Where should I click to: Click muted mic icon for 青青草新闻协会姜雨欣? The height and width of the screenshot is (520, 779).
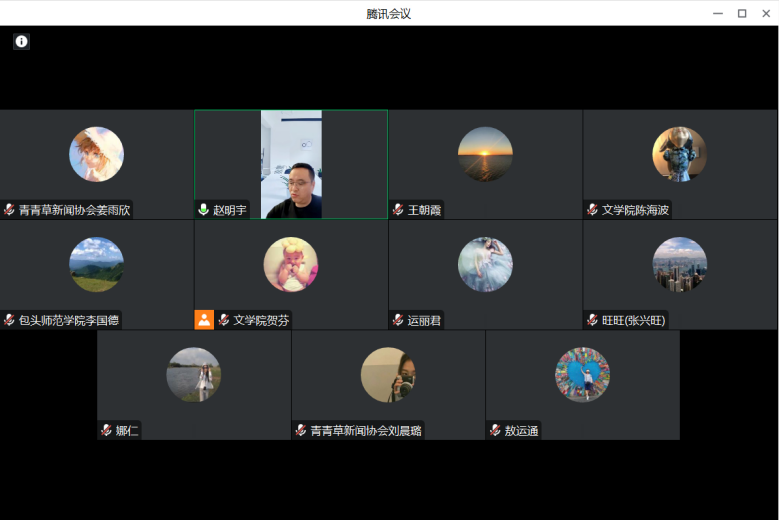[9, 210]
